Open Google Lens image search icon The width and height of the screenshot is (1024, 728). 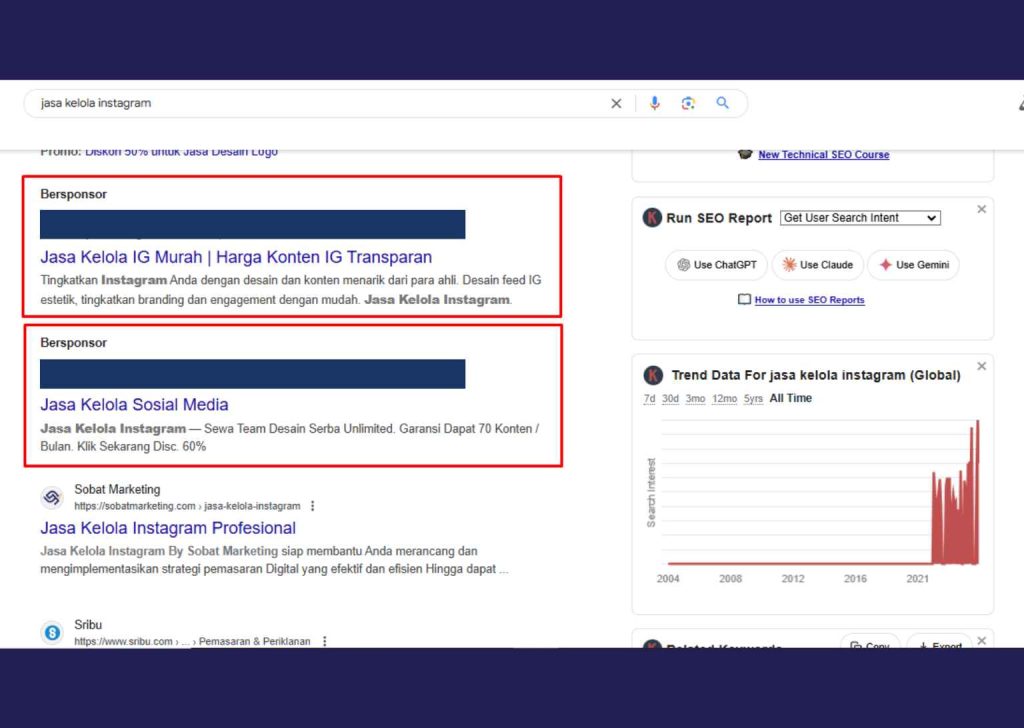click(688, 103)
